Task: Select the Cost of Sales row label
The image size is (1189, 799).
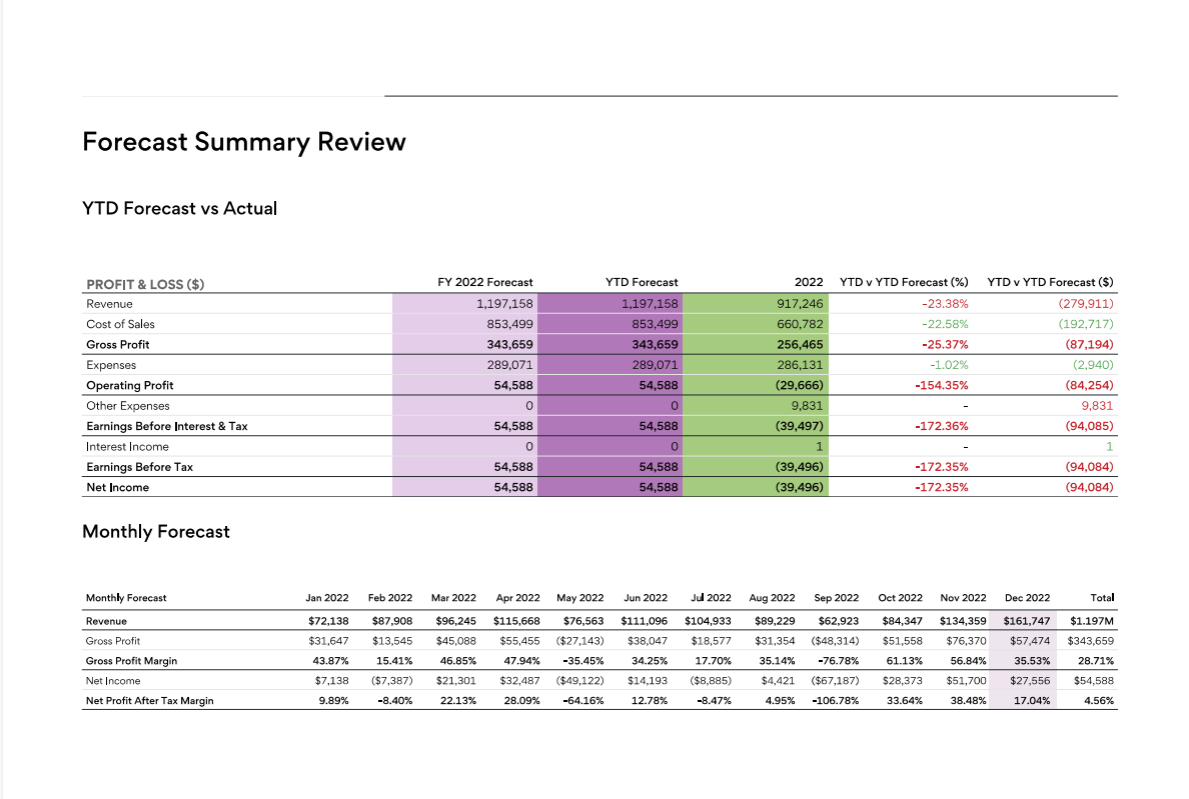Action: click(120, 324)
